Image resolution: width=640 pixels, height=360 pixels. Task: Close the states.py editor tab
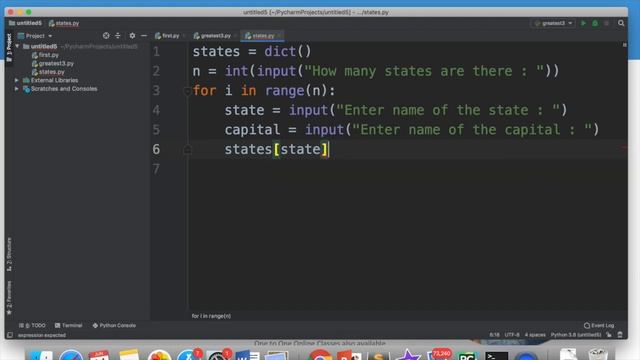pyautogui.click(x=280, y=36)
